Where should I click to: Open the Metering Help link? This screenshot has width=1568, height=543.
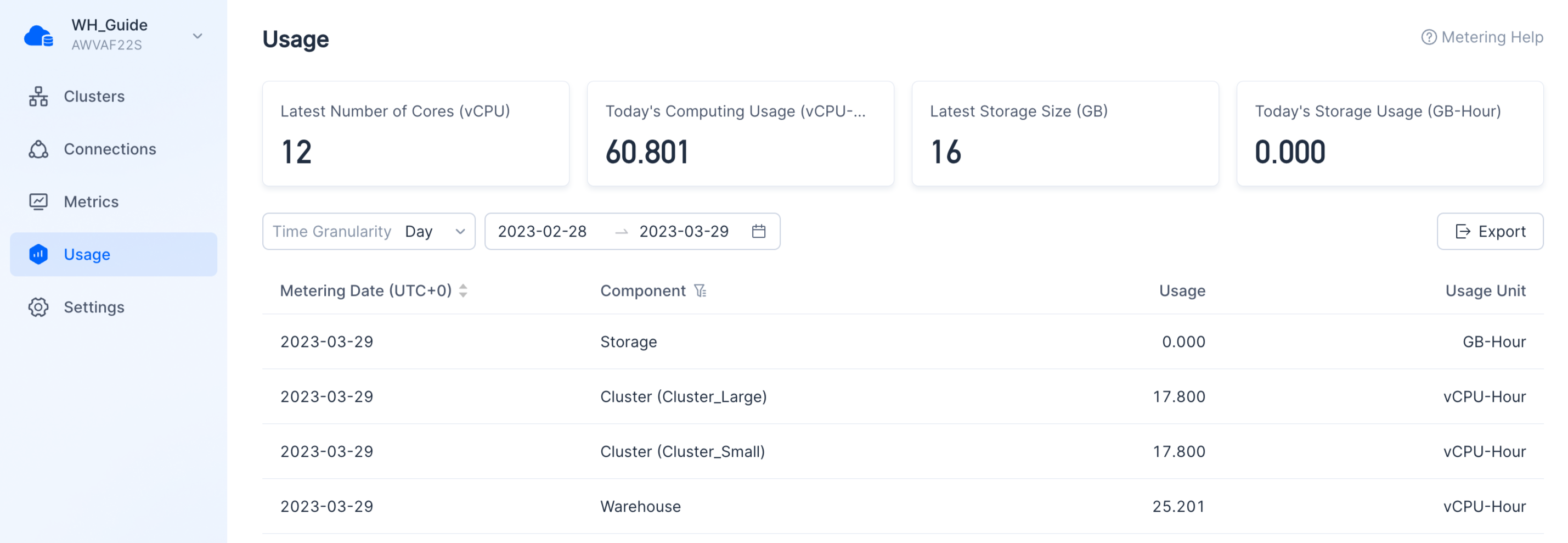(x=1482, y=37)
